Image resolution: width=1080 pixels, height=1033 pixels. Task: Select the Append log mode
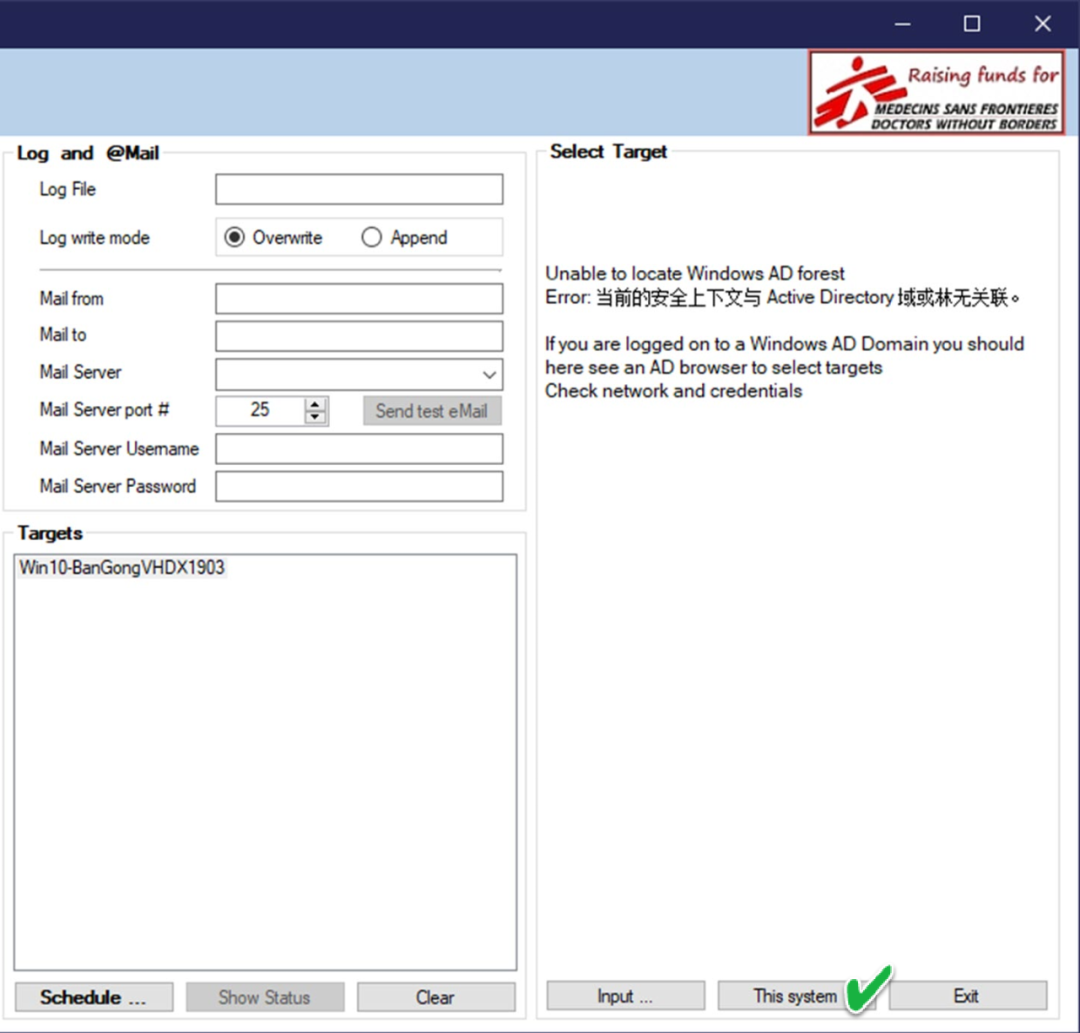[x=372, y=238]
